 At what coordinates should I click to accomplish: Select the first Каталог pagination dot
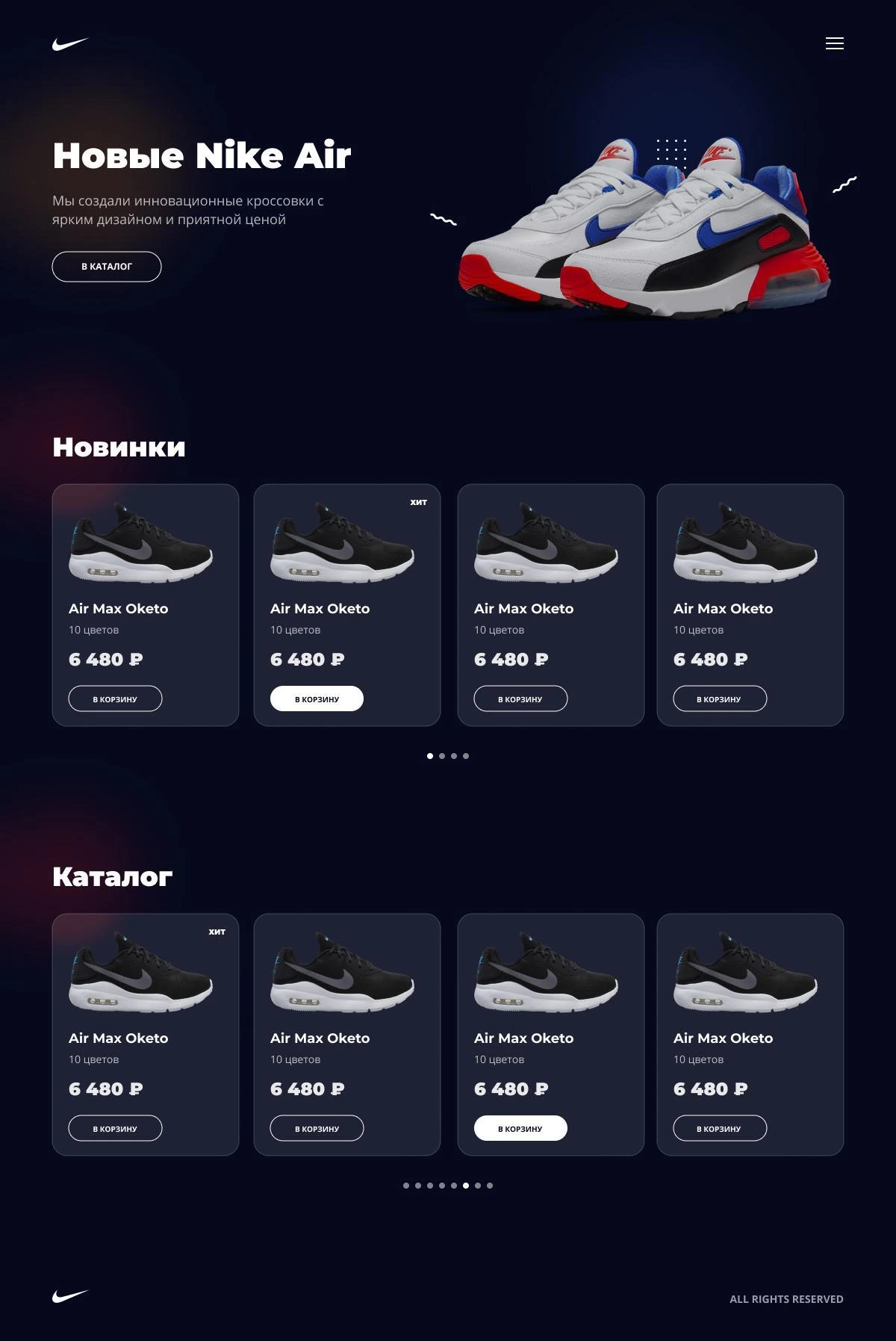406,1186
